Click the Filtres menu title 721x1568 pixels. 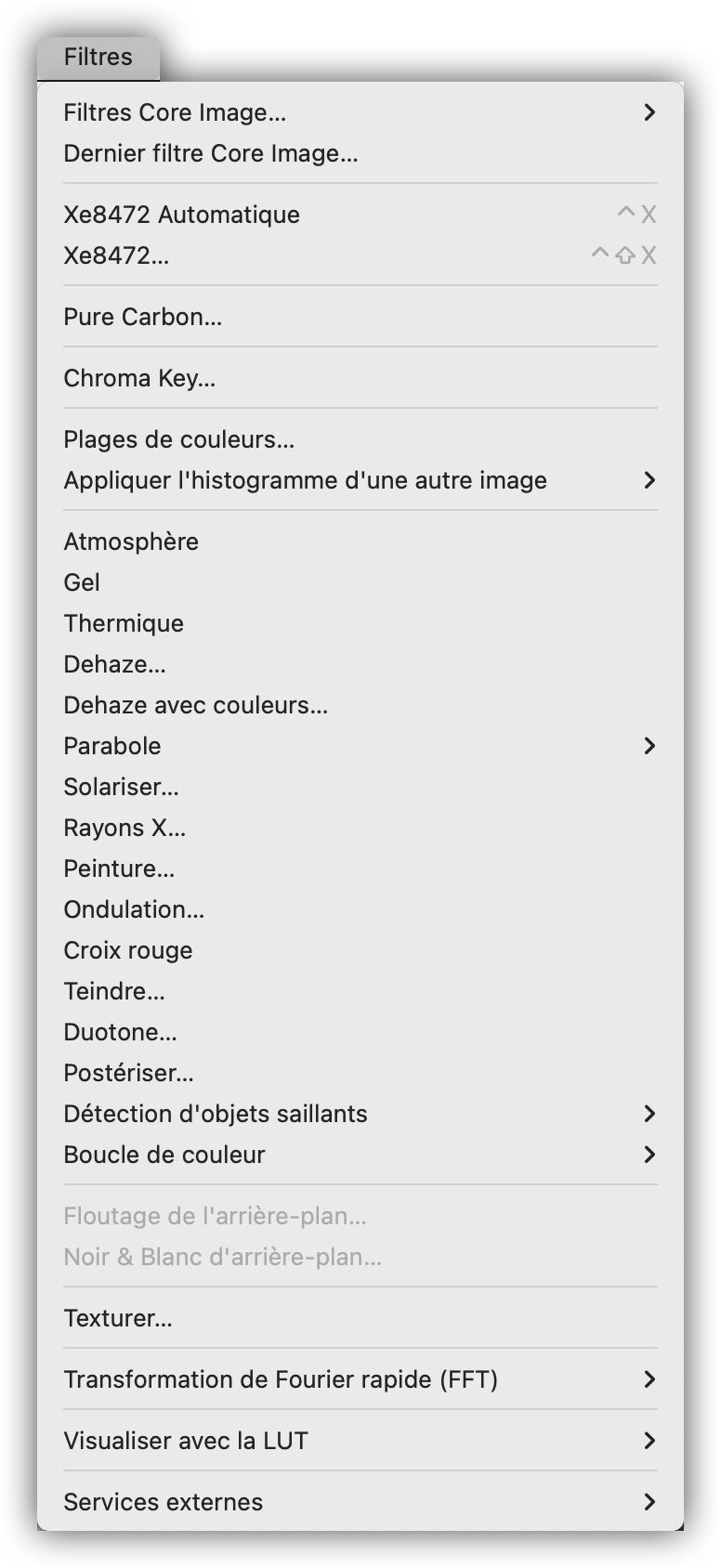point(98,58)
